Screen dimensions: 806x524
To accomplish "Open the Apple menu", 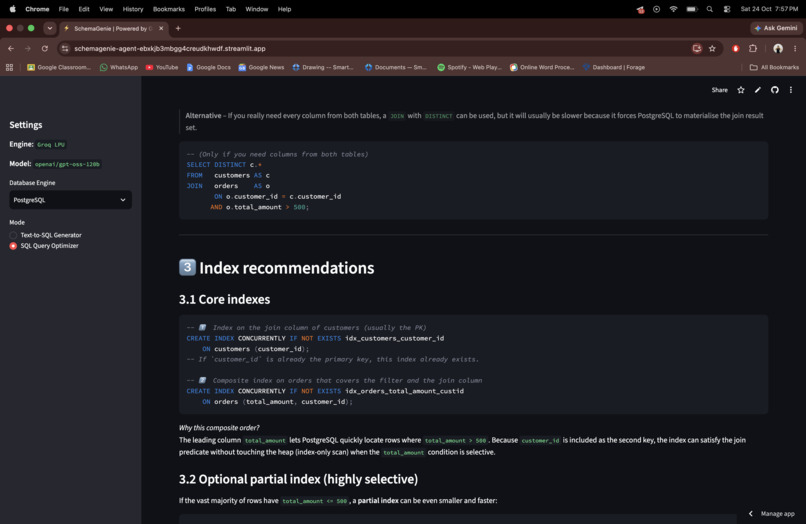I will point(12,9).
